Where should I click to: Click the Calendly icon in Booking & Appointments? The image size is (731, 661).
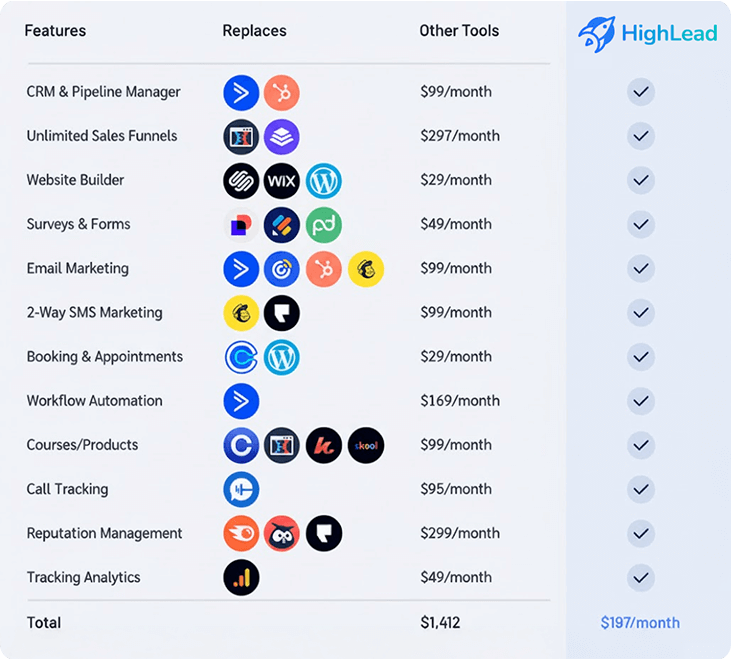pyautogui.click(x=241, y=357)
